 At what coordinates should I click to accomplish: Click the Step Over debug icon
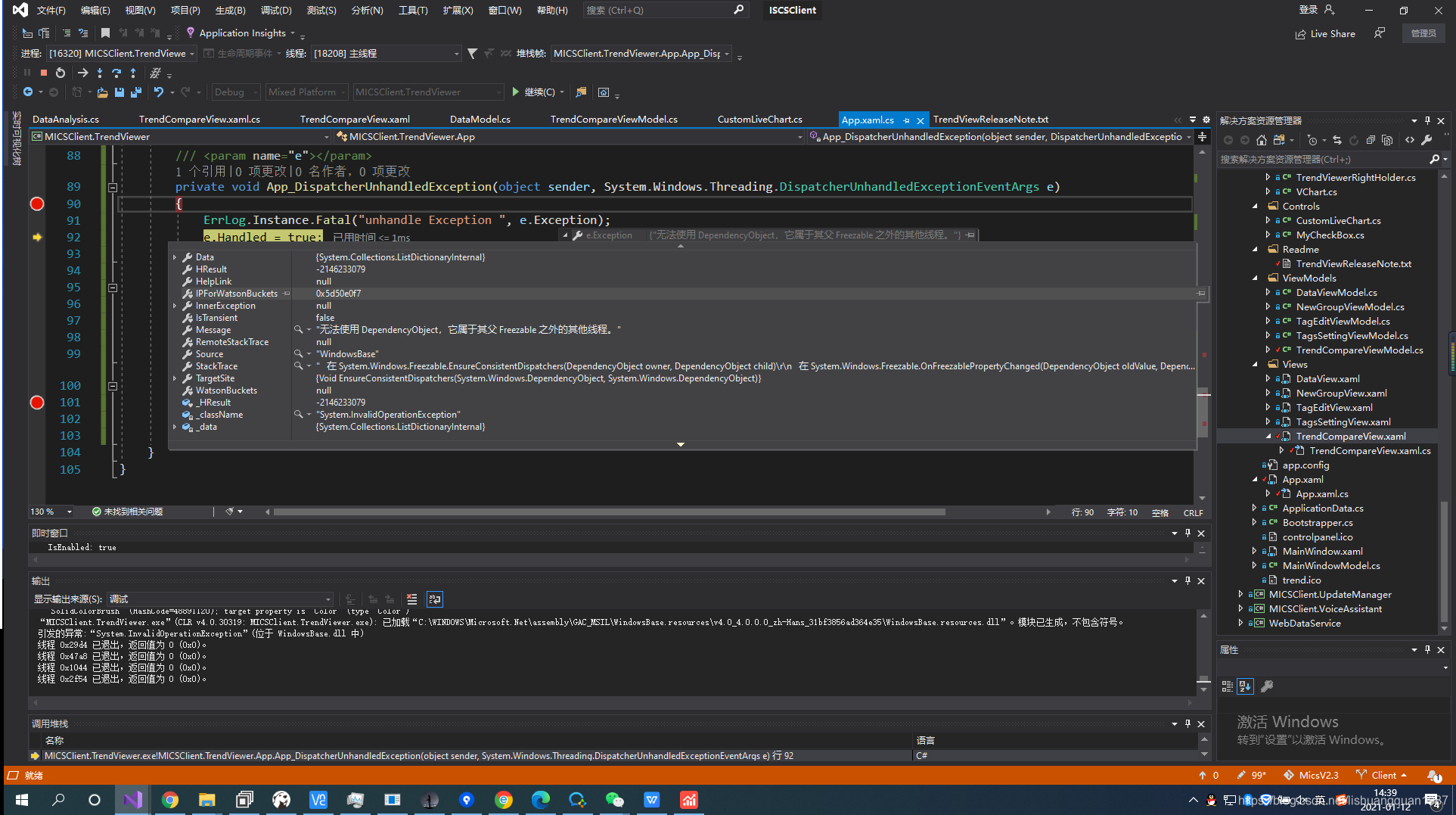pyautogui.click(x=116, y=73)
